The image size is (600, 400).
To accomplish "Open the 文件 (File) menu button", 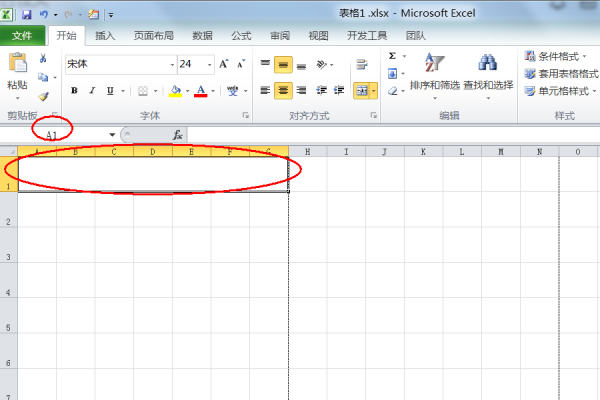I will (x=22, y=35).
